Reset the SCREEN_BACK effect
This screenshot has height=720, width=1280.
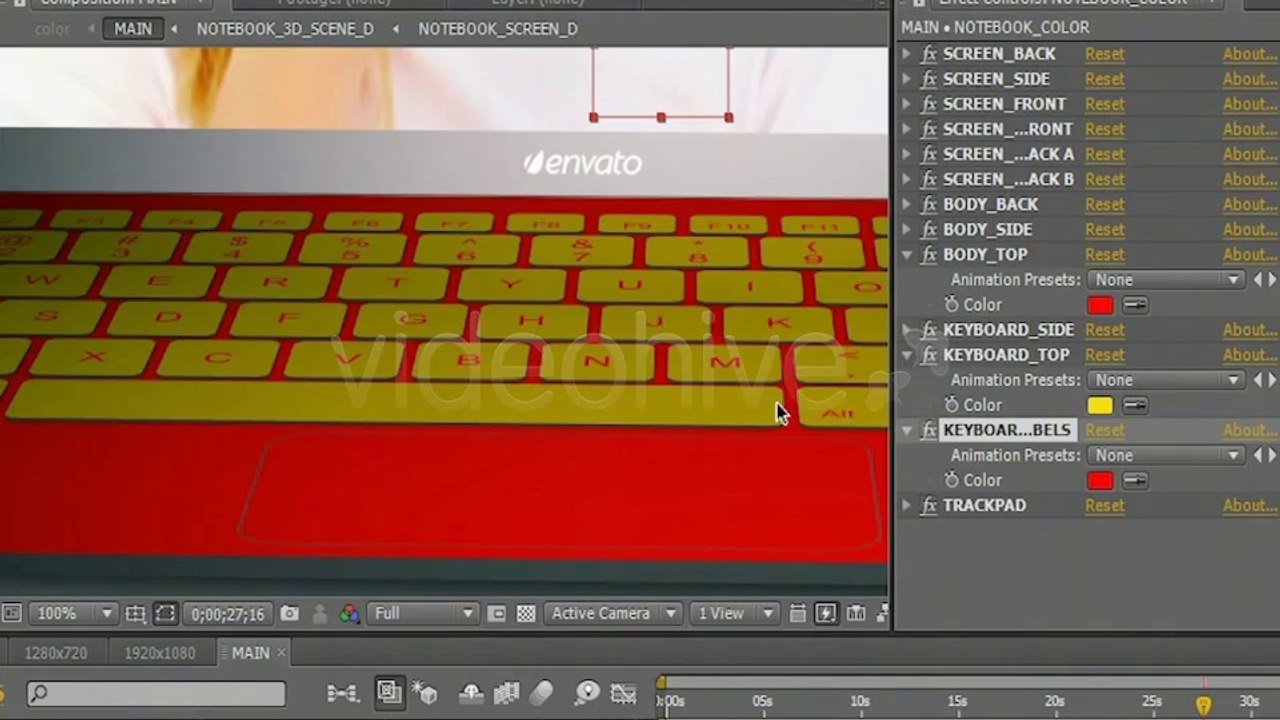click(x=1105, y=54)
